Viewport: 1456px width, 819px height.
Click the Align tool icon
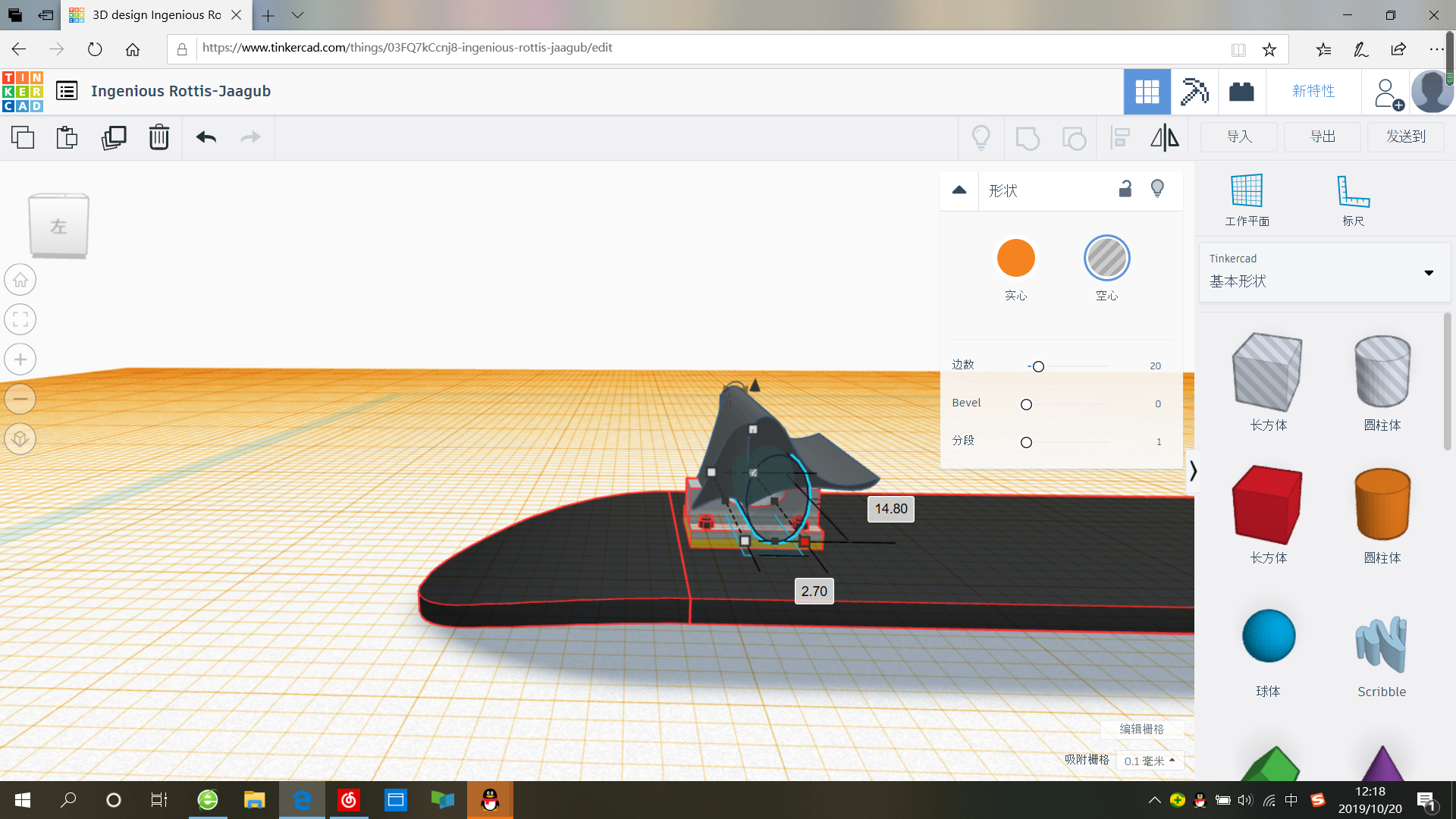click(x=1120, y=137)
